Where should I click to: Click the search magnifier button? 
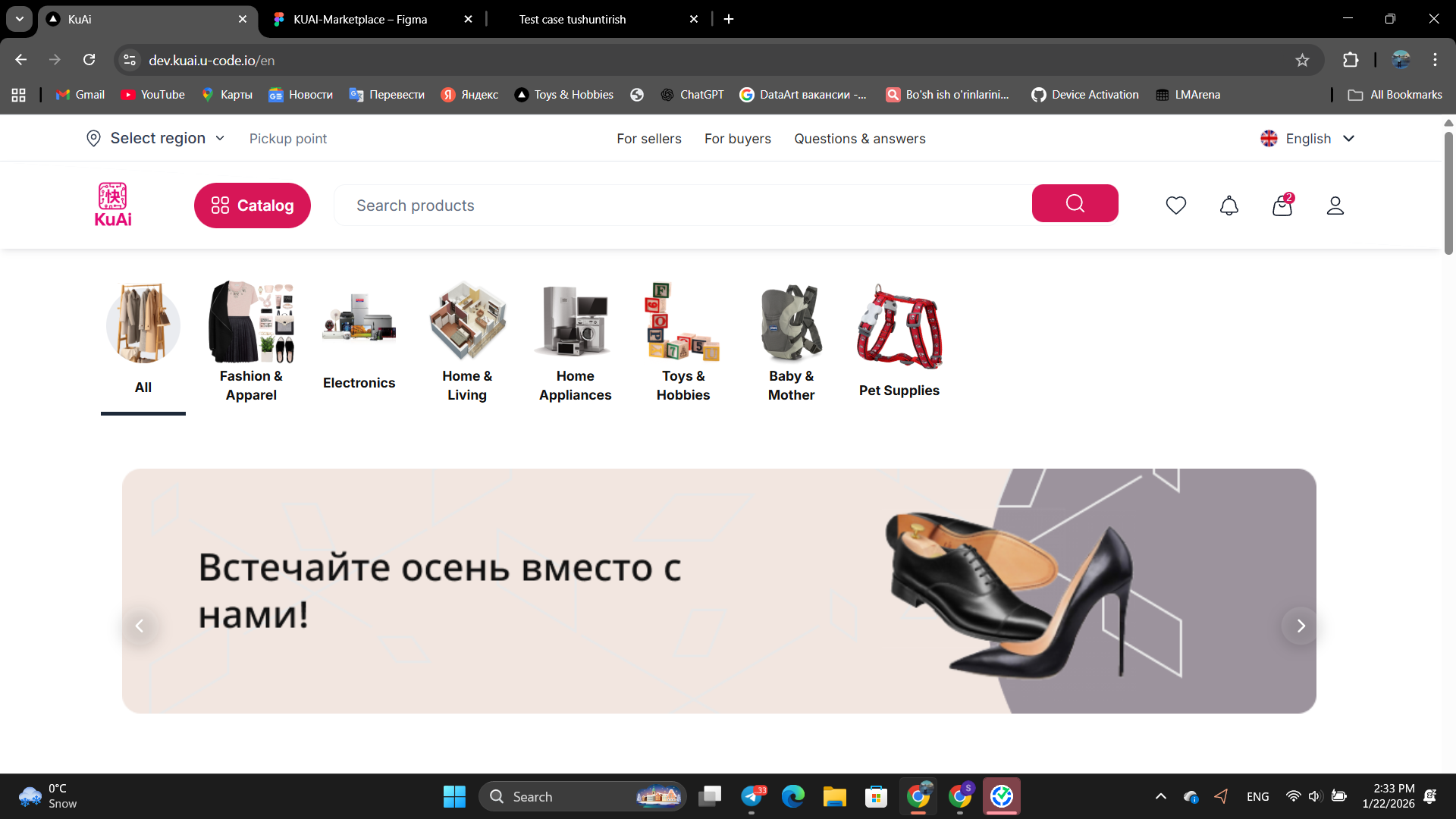[x=1075, y=203]
